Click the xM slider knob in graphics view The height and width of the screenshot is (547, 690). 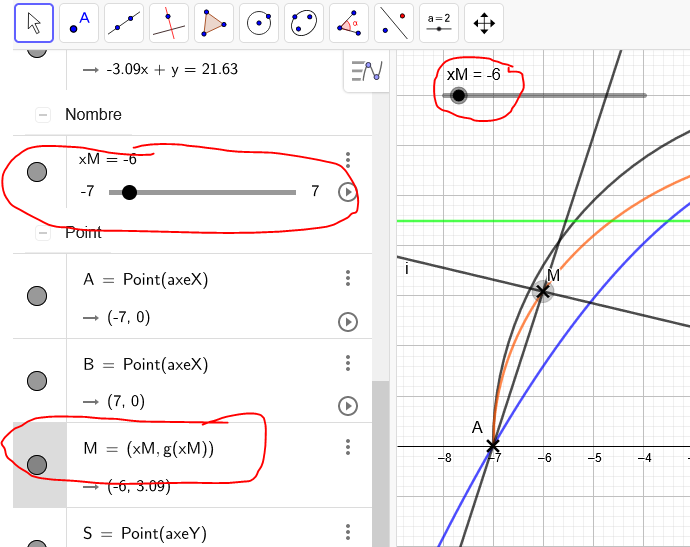pyautogui.click(x=458, y=95)
